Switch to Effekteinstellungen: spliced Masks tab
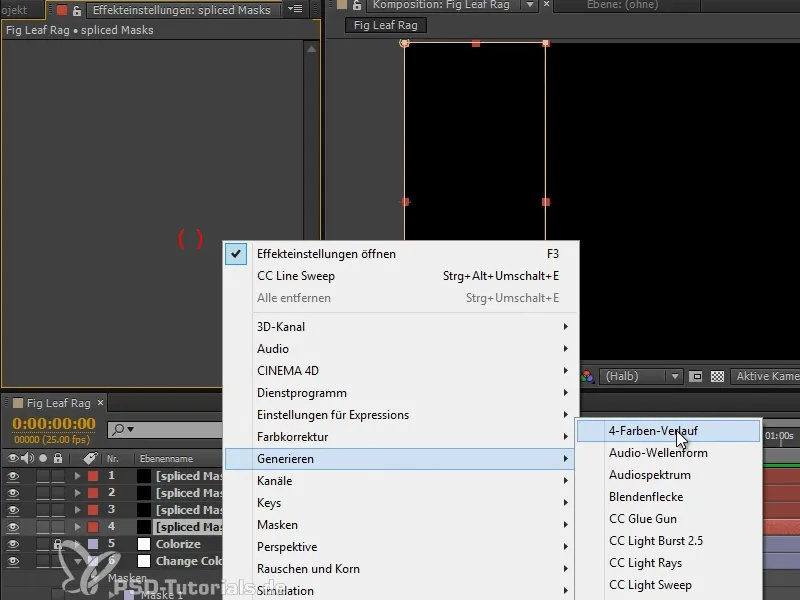This screenshot has height=600, width=800. (x=181, y=10)
